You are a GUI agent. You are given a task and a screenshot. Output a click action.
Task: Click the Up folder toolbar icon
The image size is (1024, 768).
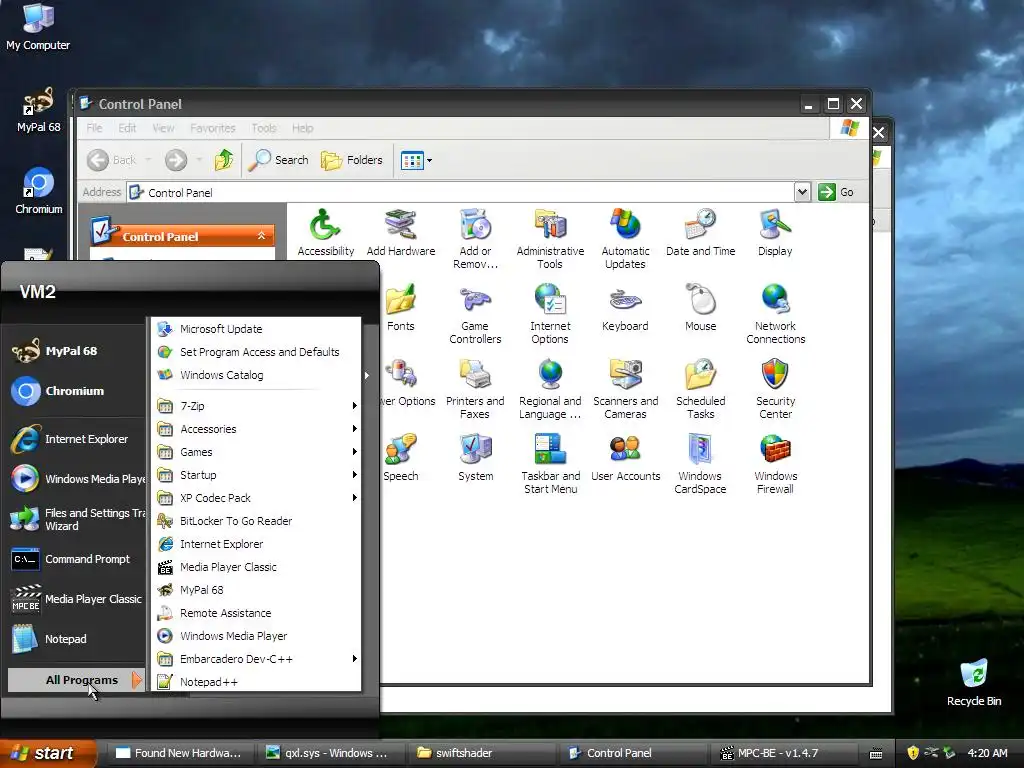(x=224, y=160)
